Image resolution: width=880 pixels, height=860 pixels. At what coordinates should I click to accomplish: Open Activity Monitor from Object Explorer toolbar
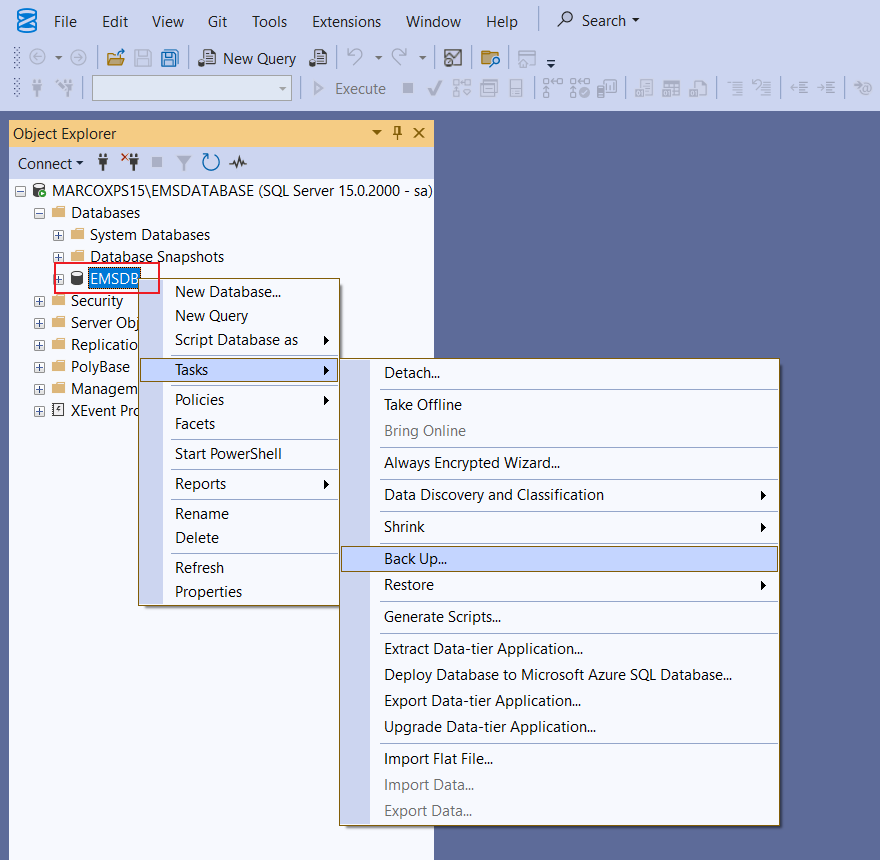click(x=238, y=163)
